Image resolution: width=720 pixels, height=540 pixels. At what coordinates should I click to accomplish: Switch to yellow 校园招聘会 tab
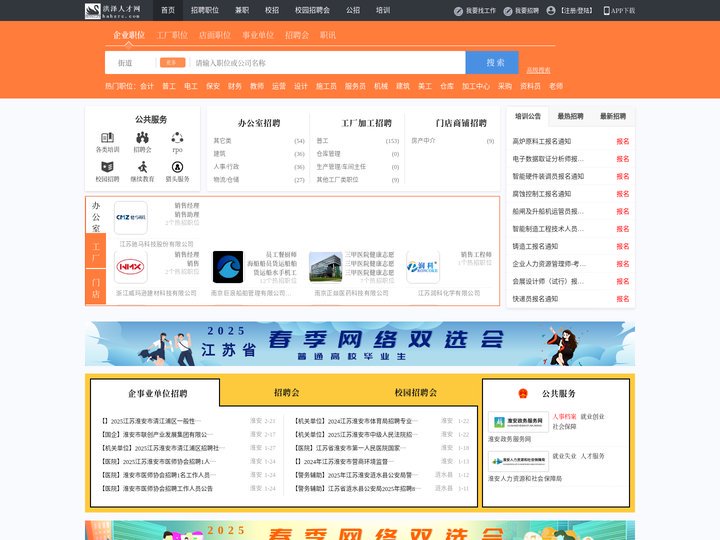416,393
